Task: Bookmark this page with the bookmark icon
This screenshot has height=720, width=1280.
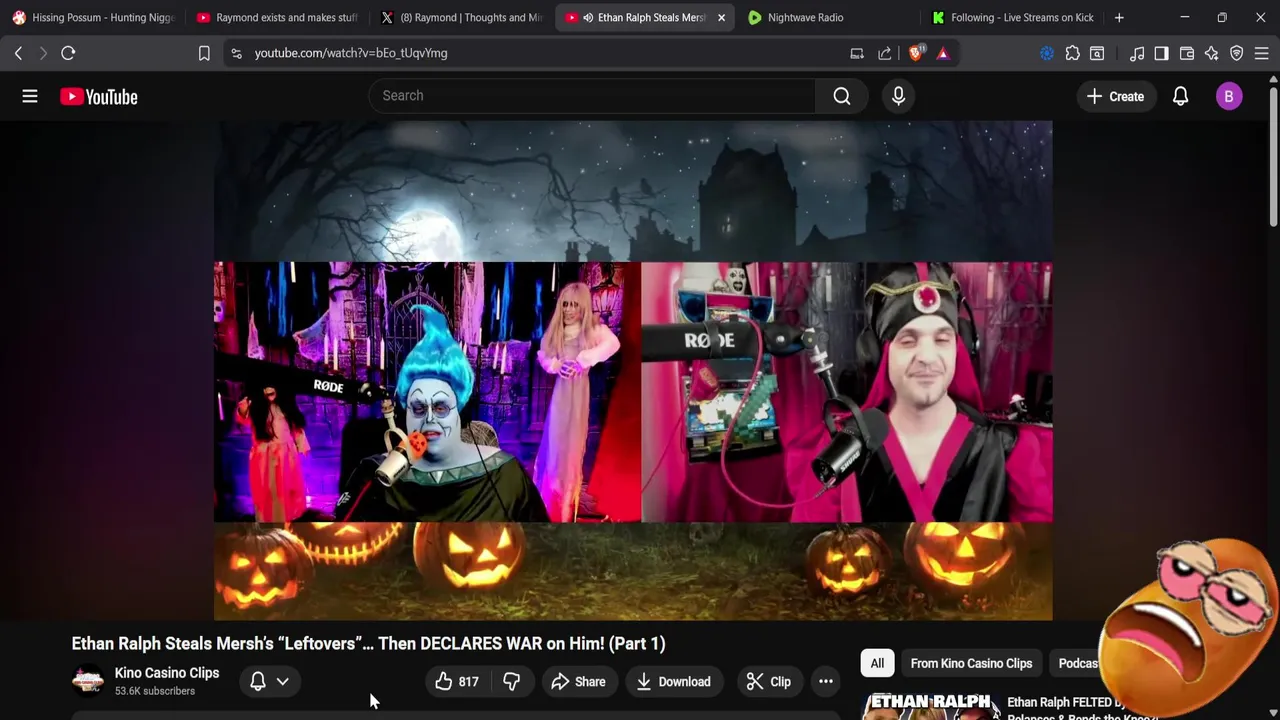Action: pos(204,53)
